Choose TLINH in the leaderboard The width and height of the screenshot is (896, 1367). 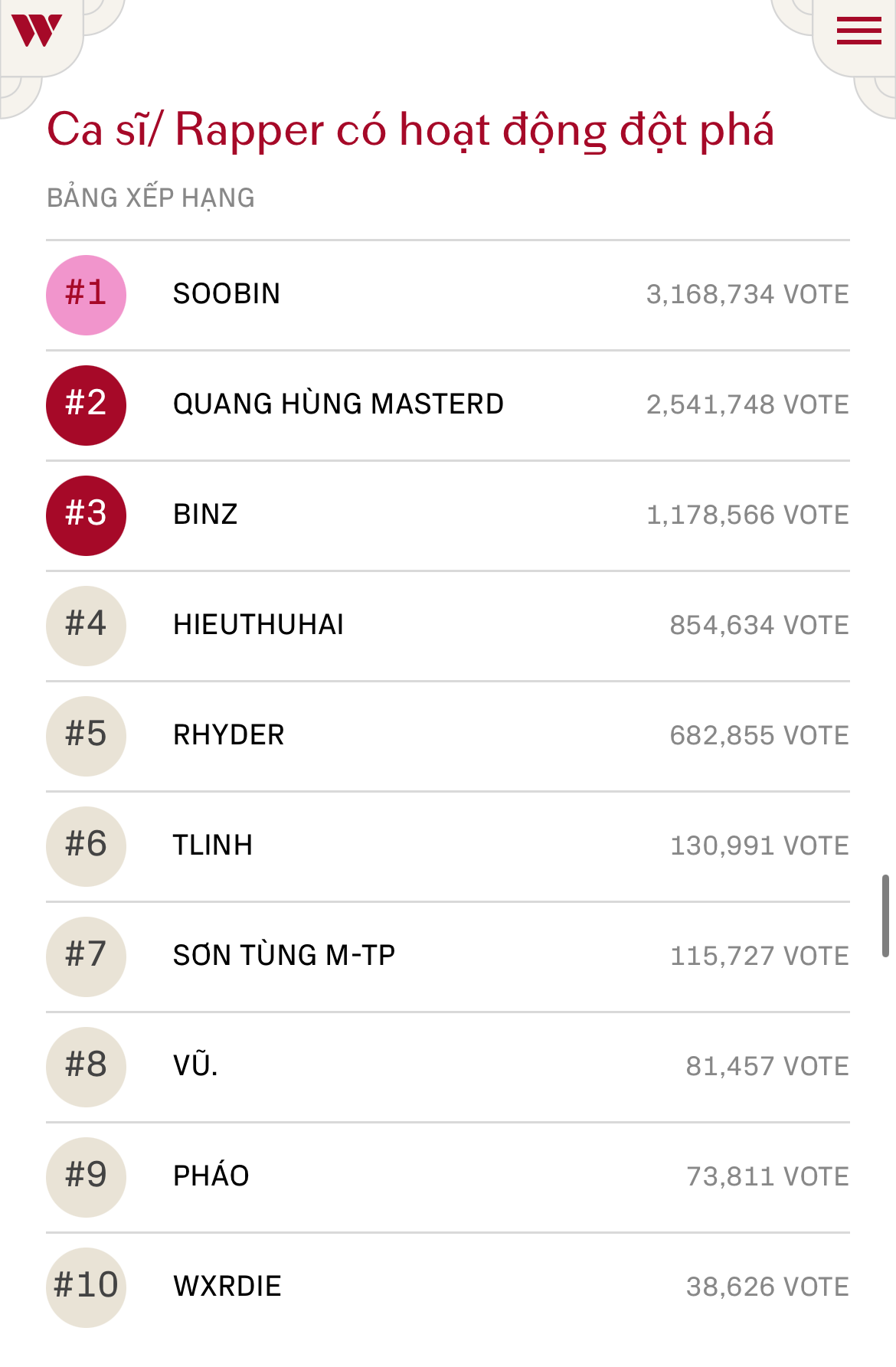pos(213,845)
